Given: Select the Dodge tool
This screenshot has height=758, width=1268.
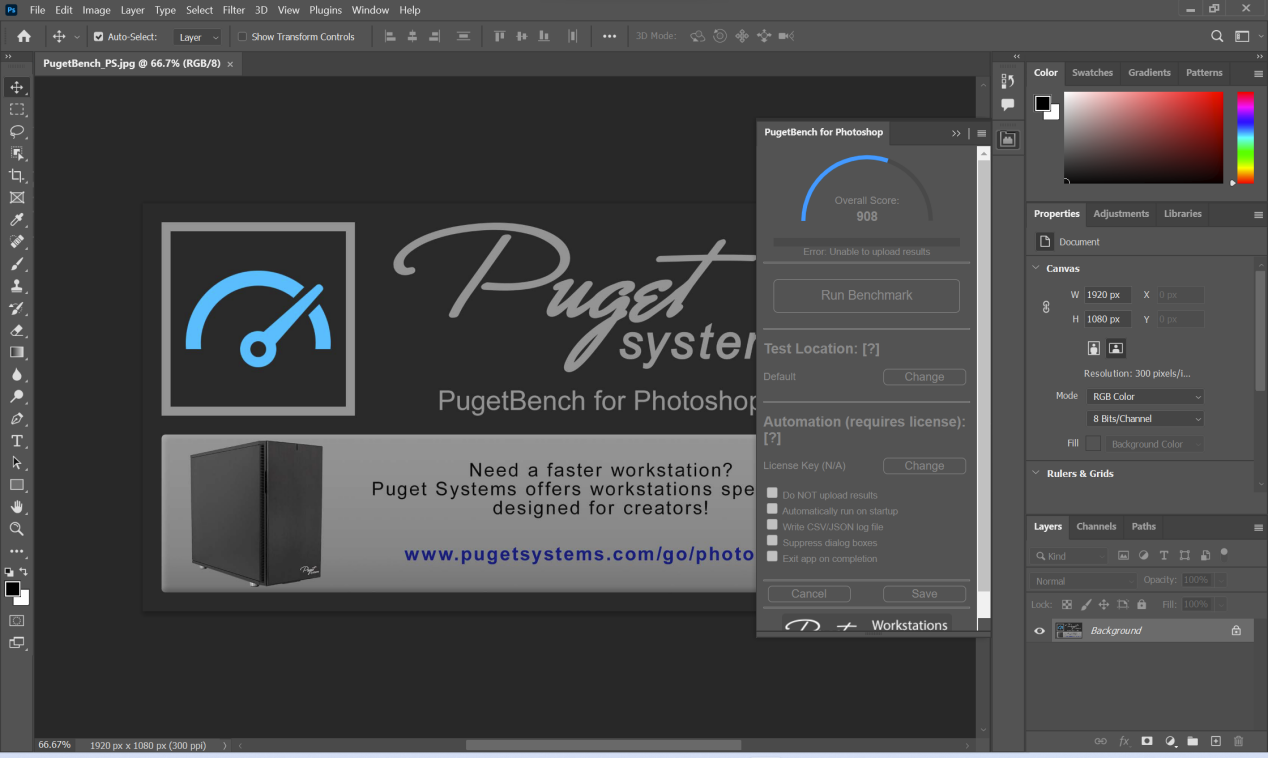Looking at the screenshot, I should (x=17, y=397).
